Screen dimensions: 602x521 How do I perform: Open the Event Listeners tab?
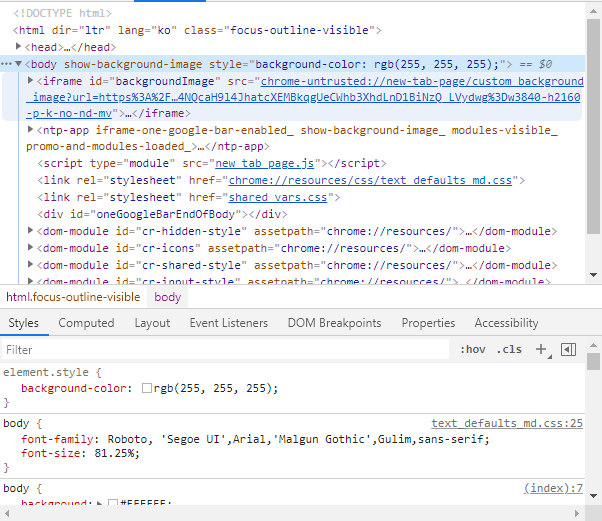pos(229,323)
